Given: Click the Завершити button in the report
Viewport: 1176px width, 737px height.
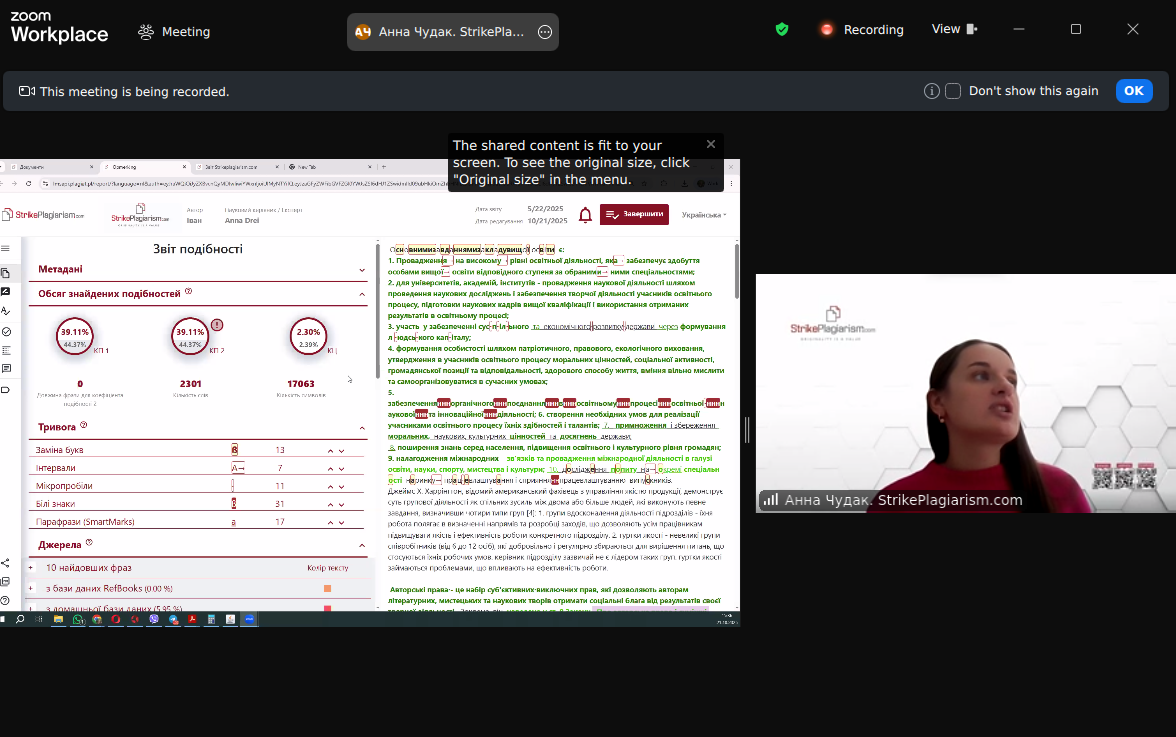Looking at the screenshot, I should click(634, 214).
